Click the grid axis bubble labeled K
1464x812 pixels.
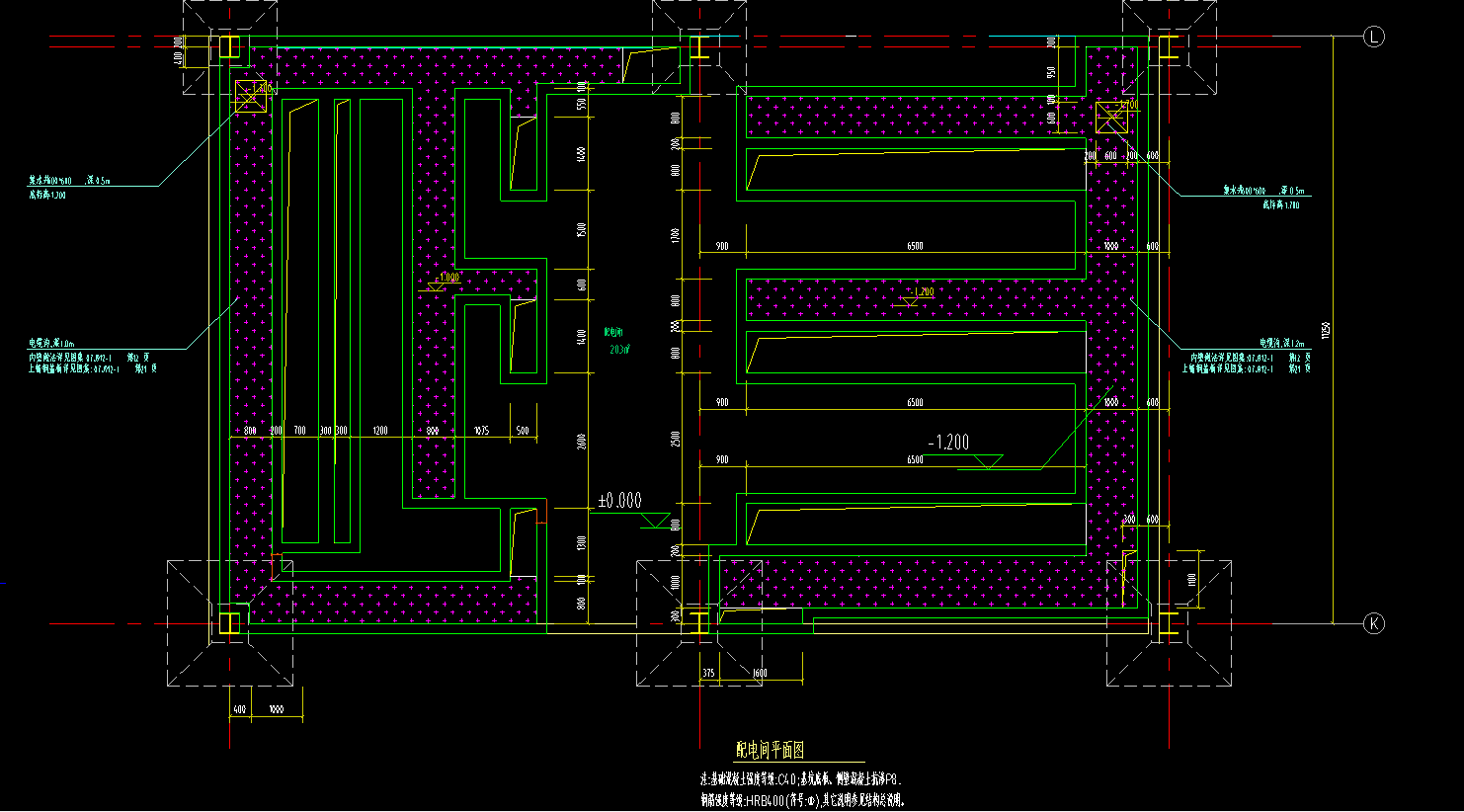(x=1373, y=623)
